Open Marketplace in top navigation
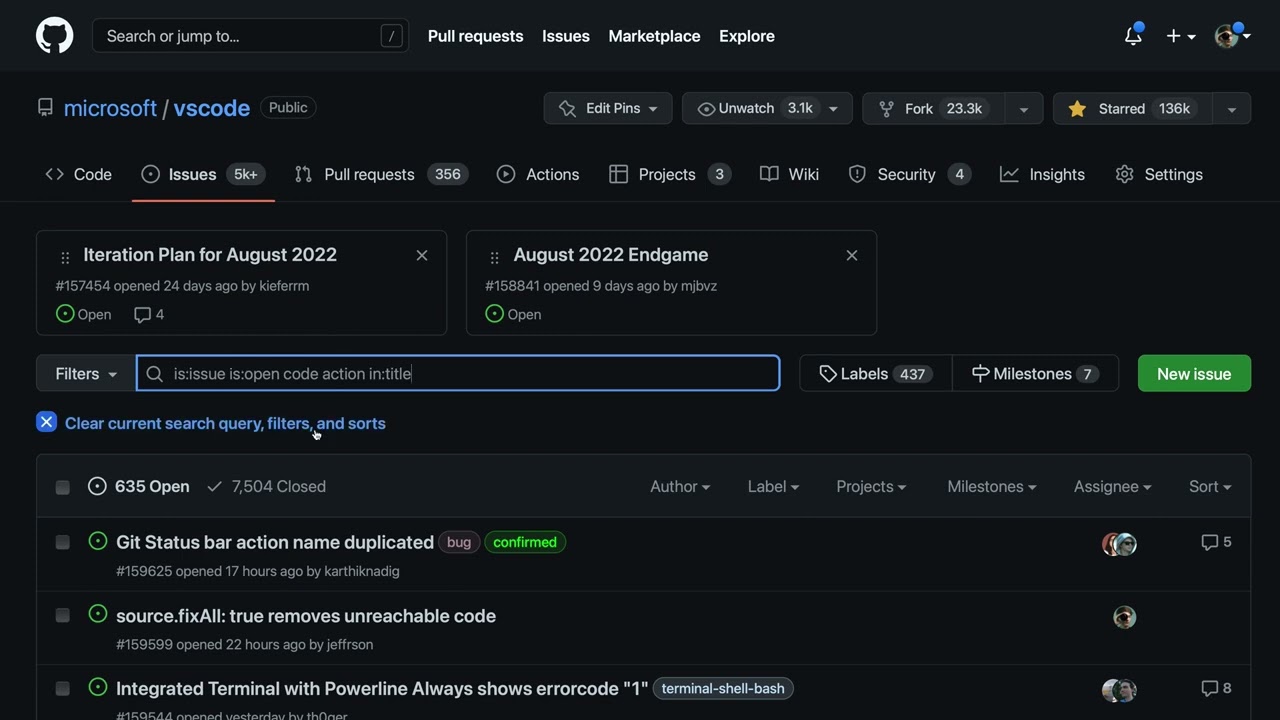Viewport: 1280px width, 720px height. pos(654,36)
